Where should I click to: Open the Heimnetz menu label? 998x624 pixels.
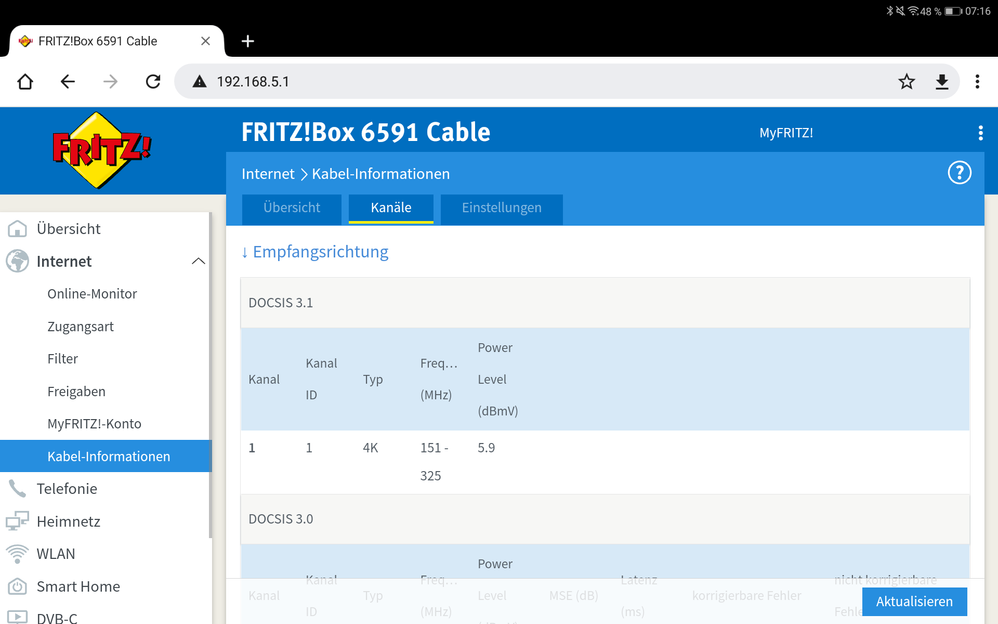coord(68,521)
